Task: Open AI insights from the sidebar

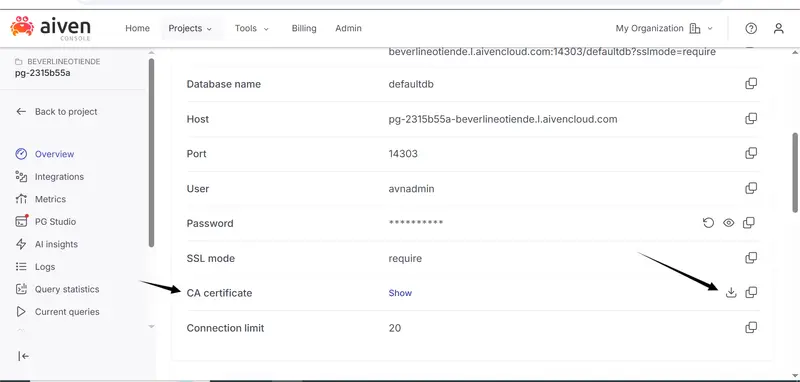Action: pos(56,244)
